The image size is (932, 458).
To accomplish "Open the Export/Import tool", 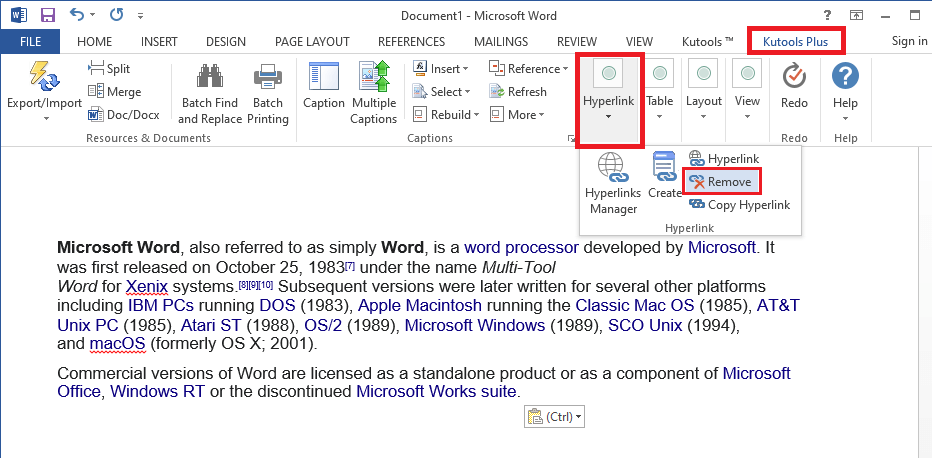I will [x=44, y=91].
